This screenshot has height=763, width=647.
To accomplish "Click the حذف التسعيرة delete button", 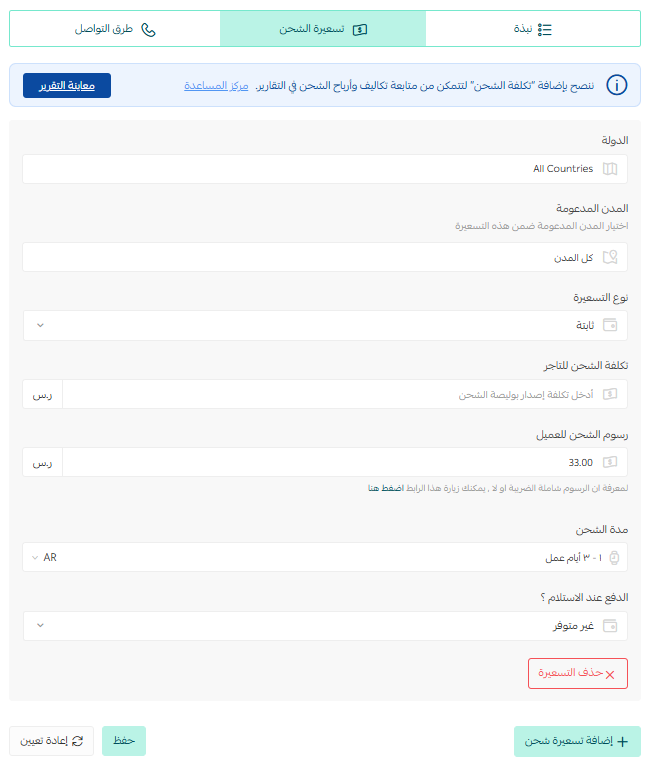I will coord(578,673).
